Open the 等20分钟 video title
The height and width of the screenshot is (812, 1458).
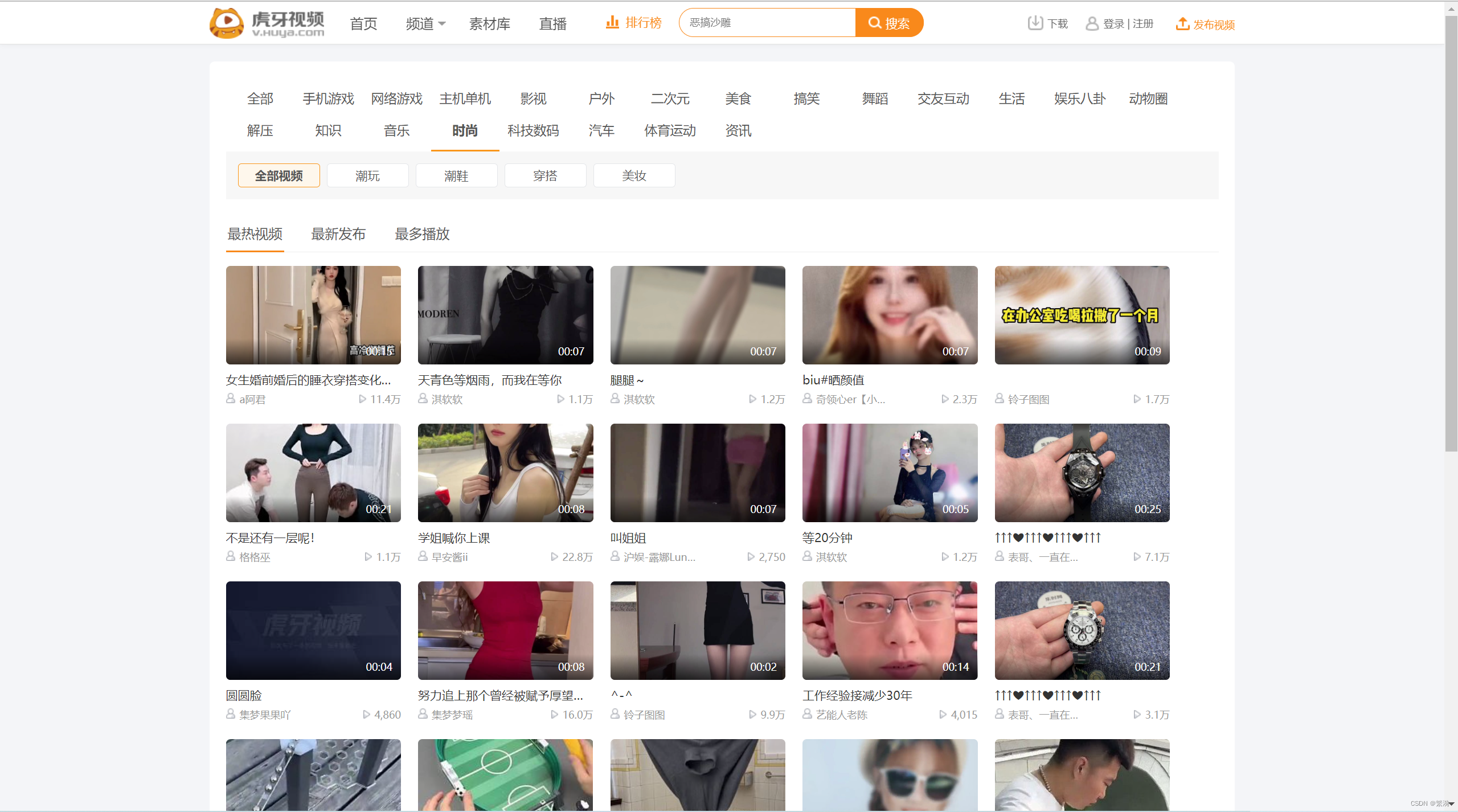click(828, 538)
